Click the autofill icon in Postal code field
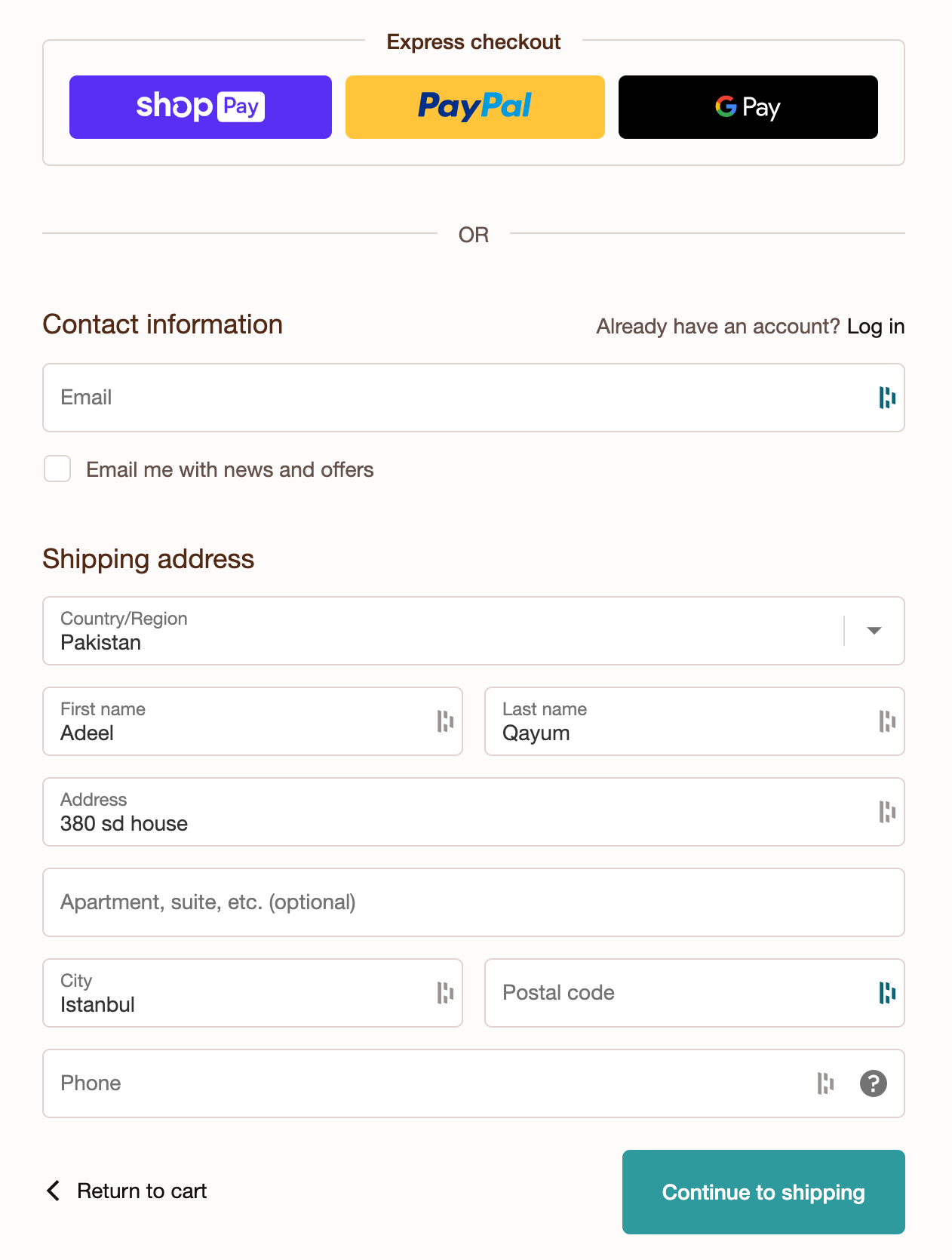 tap(887, 993)
